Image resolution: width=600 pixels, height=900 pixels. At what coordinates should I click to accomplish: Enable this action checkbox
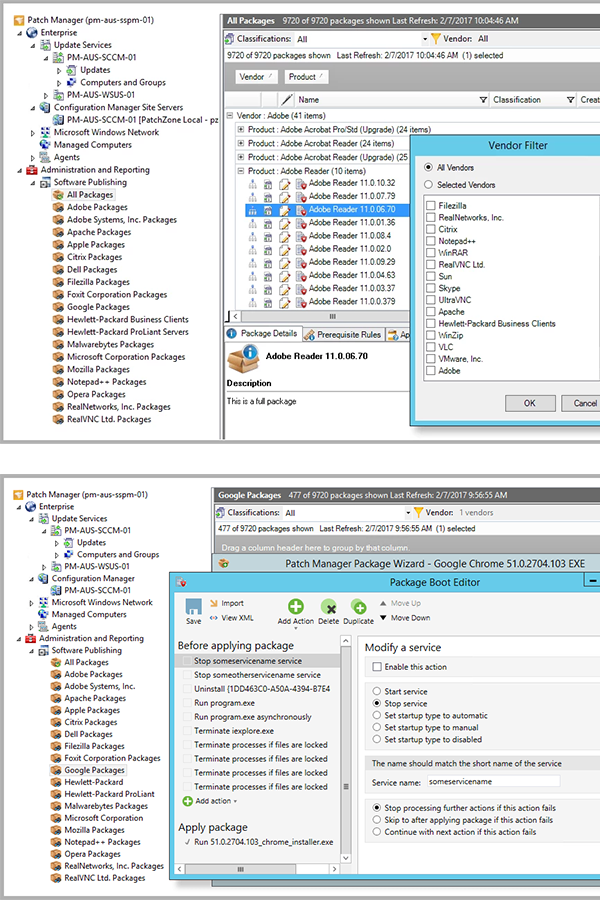click(x=377, y=667)
